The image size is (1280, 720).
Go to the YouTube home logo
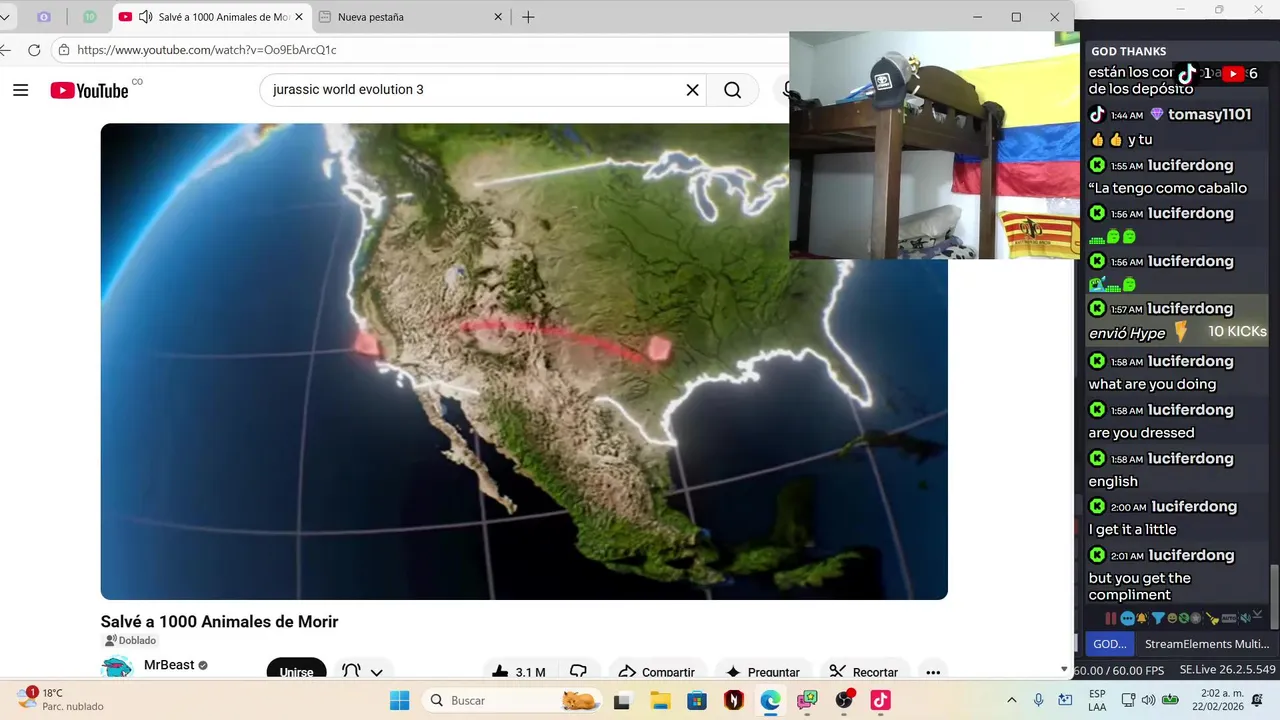click(90, 90)
